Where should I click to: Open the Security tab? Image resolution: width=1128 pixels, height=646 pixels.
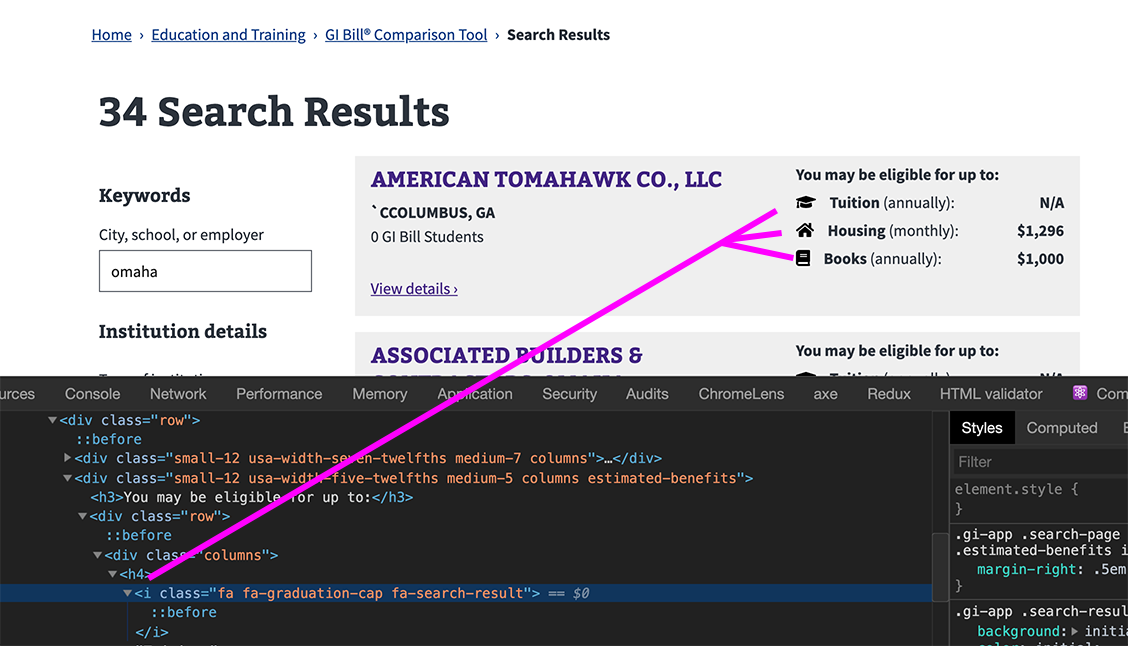pos(569,393)
